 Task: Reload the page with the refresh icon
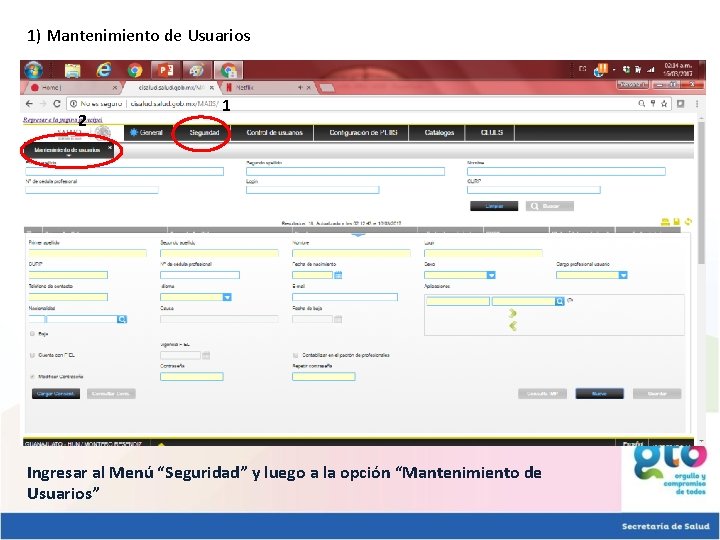pyautogui.click(x=57, y=104)
